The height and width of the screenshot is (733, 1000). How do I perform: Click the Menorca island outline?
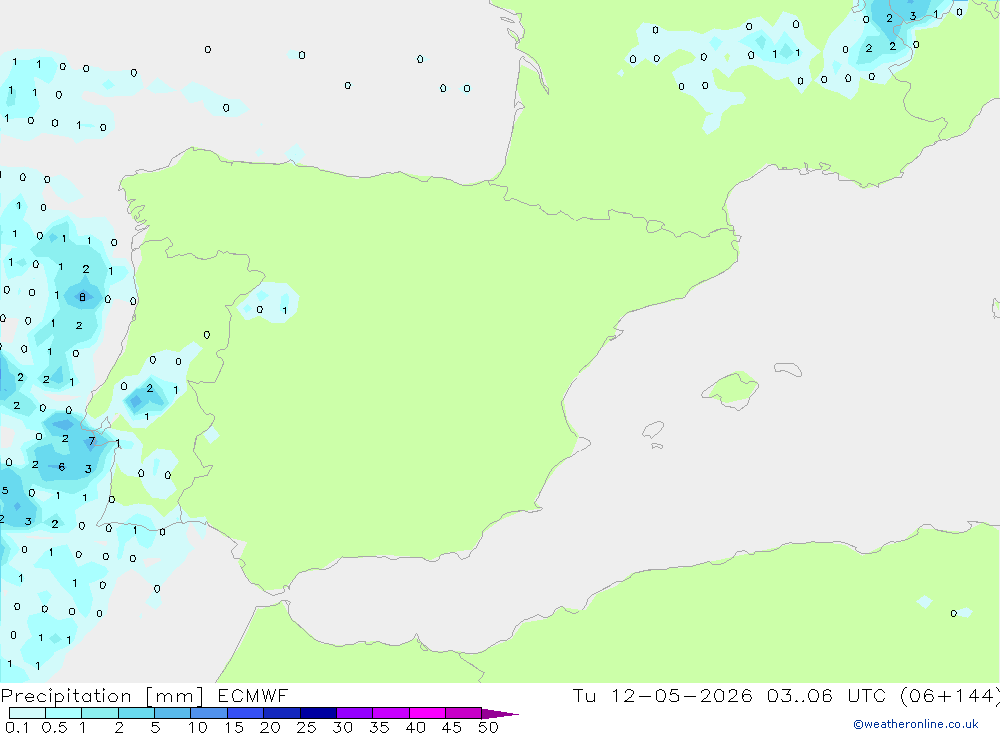(788, 369)
